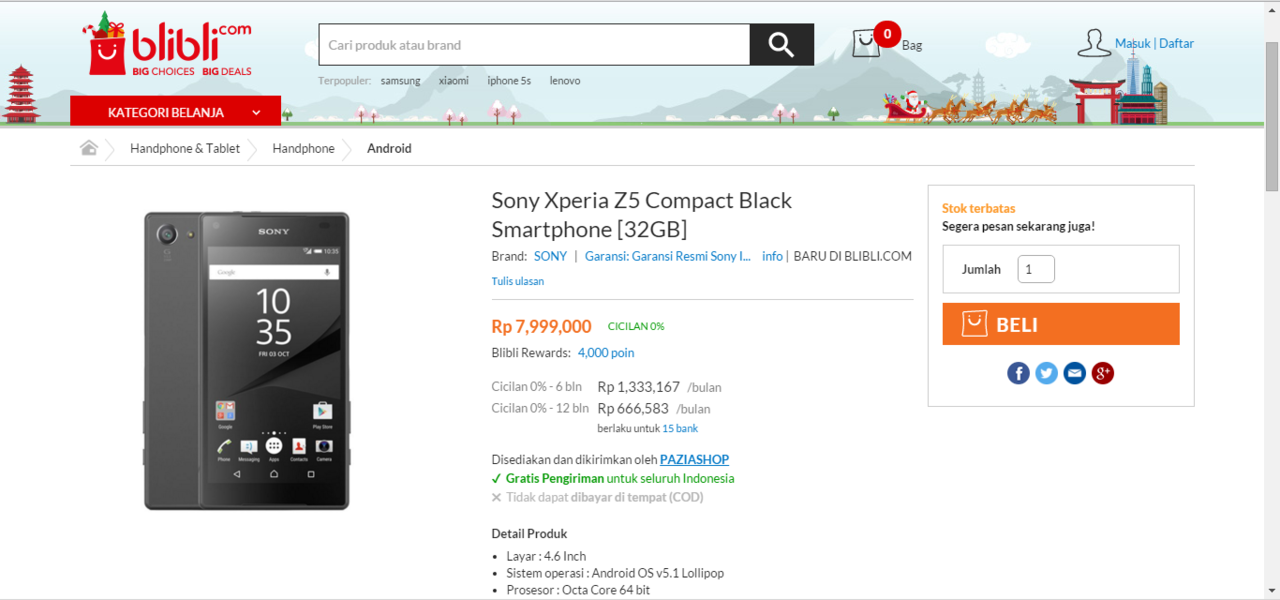
Task: Select the Handphone breadcrumb item
Action: 303,148
